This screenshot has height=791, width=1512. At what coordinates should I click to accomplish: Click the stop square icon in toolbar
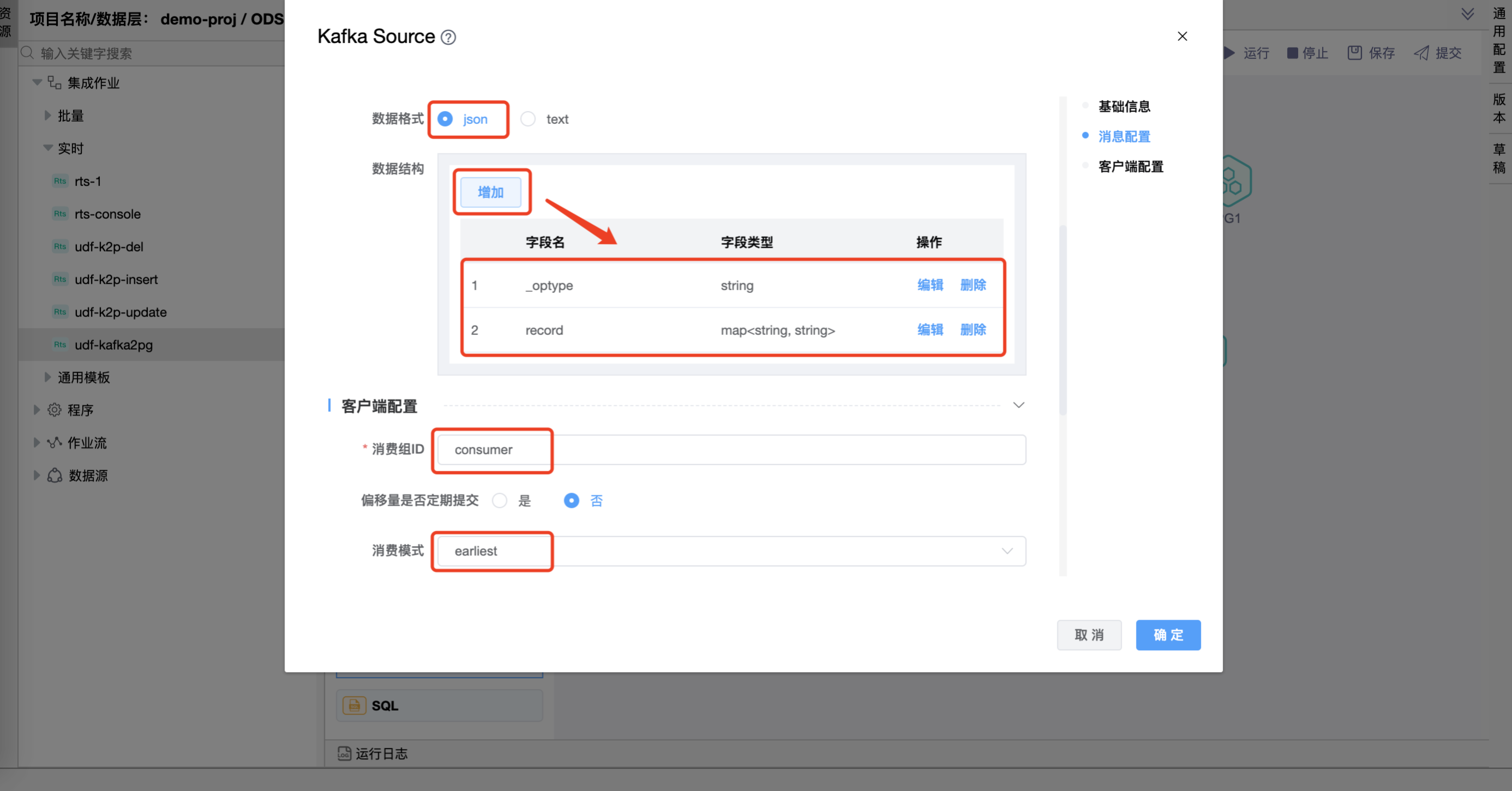pos(1293,53)
